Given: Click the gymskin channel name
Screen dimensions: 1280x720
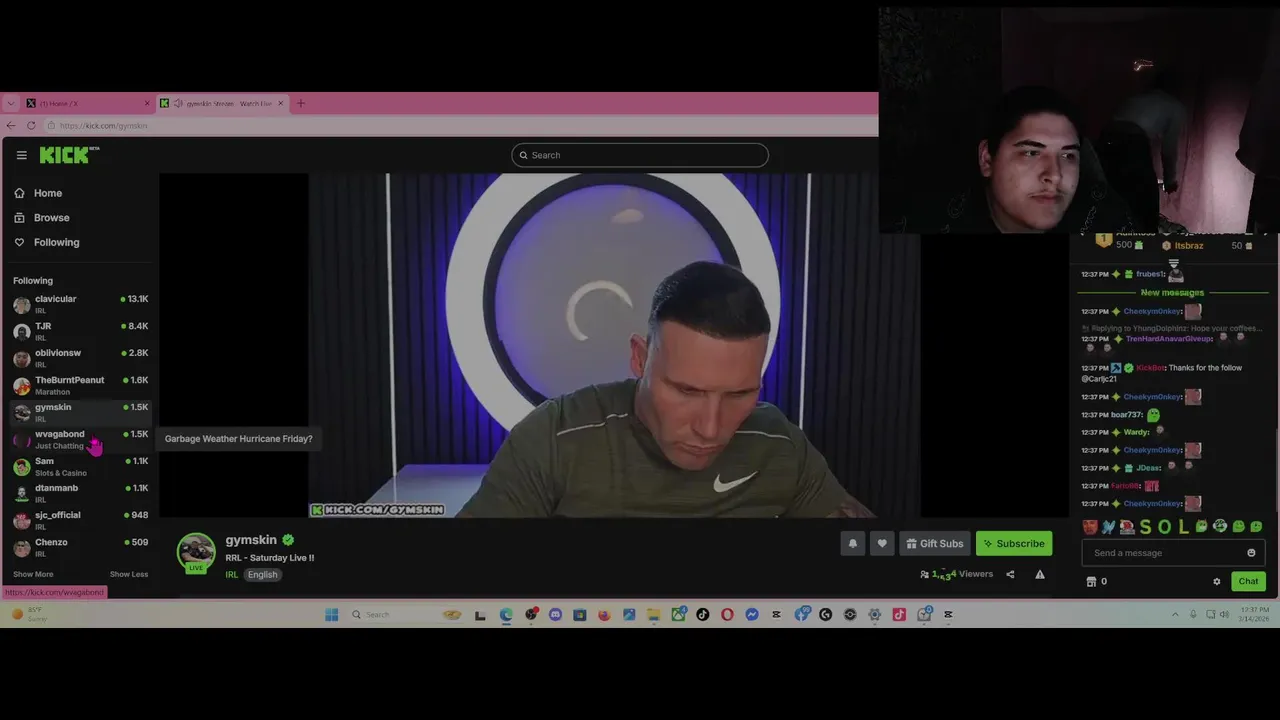Looking at the screenshot, I should tap(251, 540).
